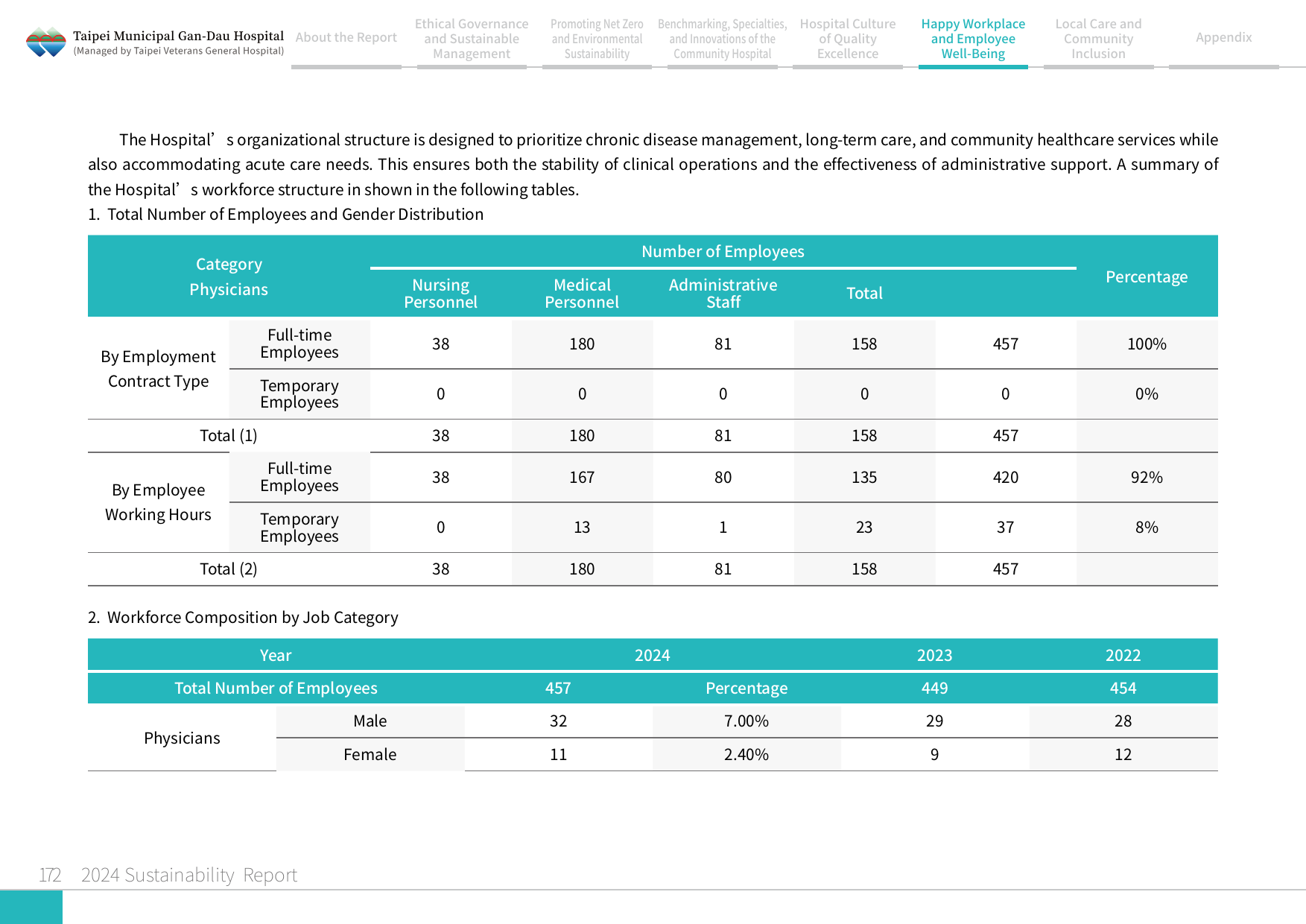
Task: Click the 'Administrative Staff' column header
Action: (723, 294)
